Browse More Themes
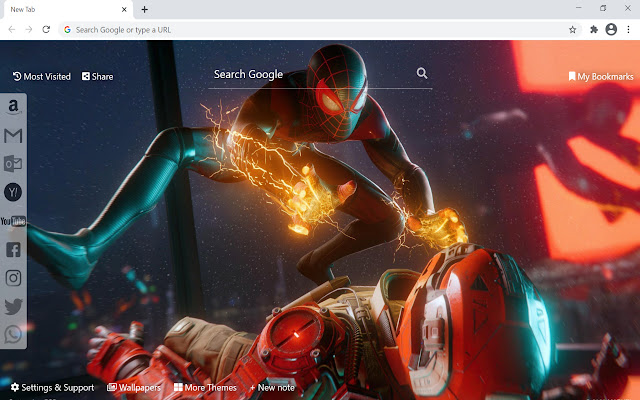640x400 pixels. click(205, 387)
